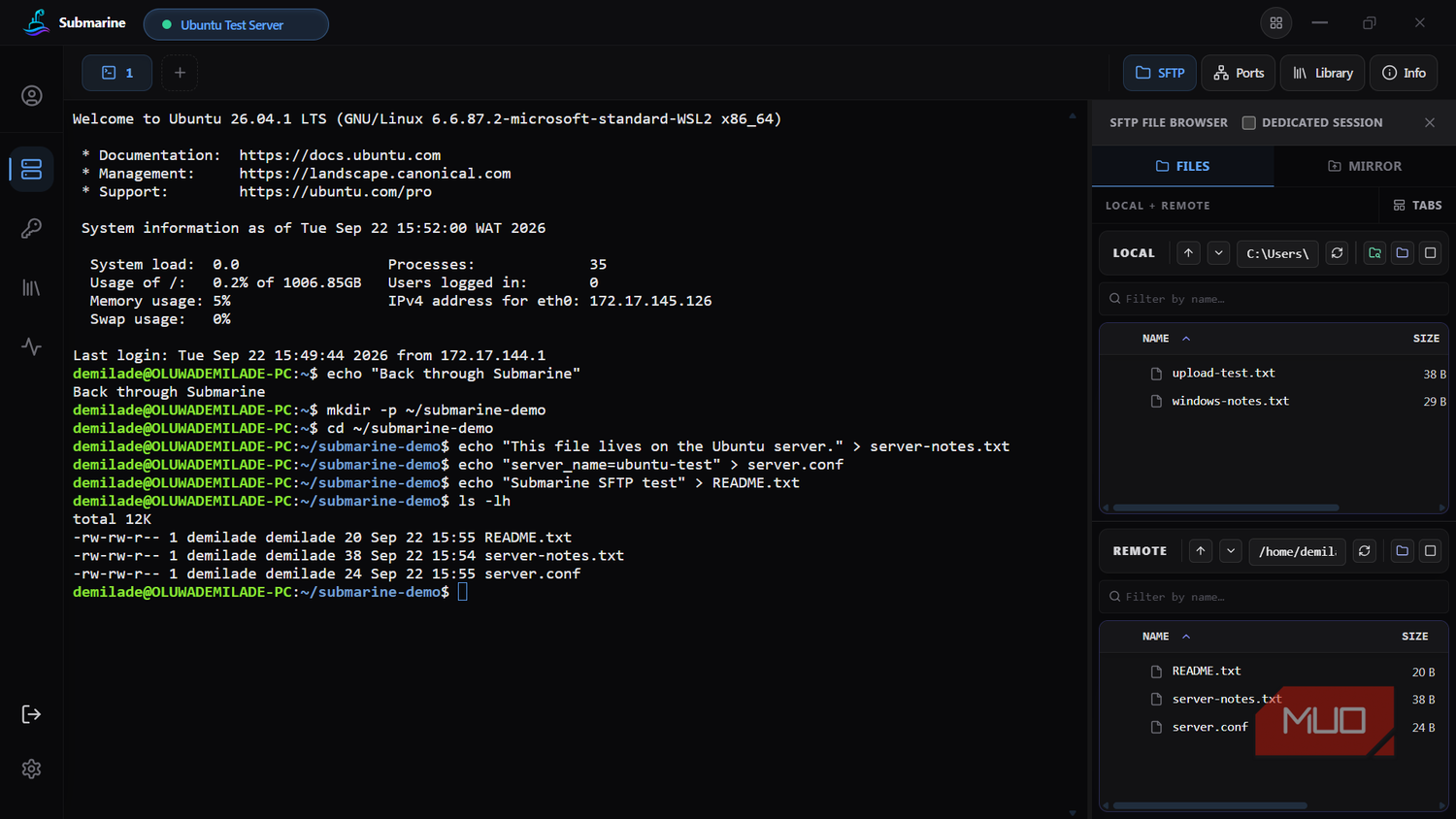Screen dimensions: 1456x819
Task: Click REMOTE filter by name field
Action: (x=1274, y=597)
